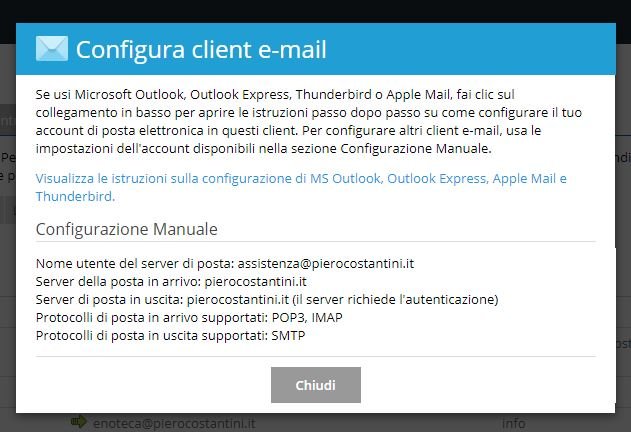
Task: Click the Configura client e-mail title
Action: coord(201,50)
